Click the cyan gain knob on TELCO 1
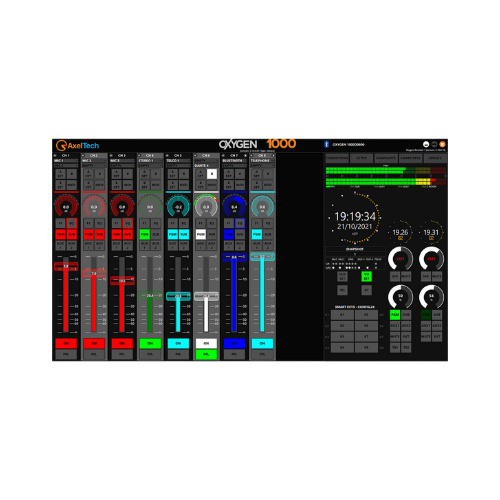 tap(178, 206)
